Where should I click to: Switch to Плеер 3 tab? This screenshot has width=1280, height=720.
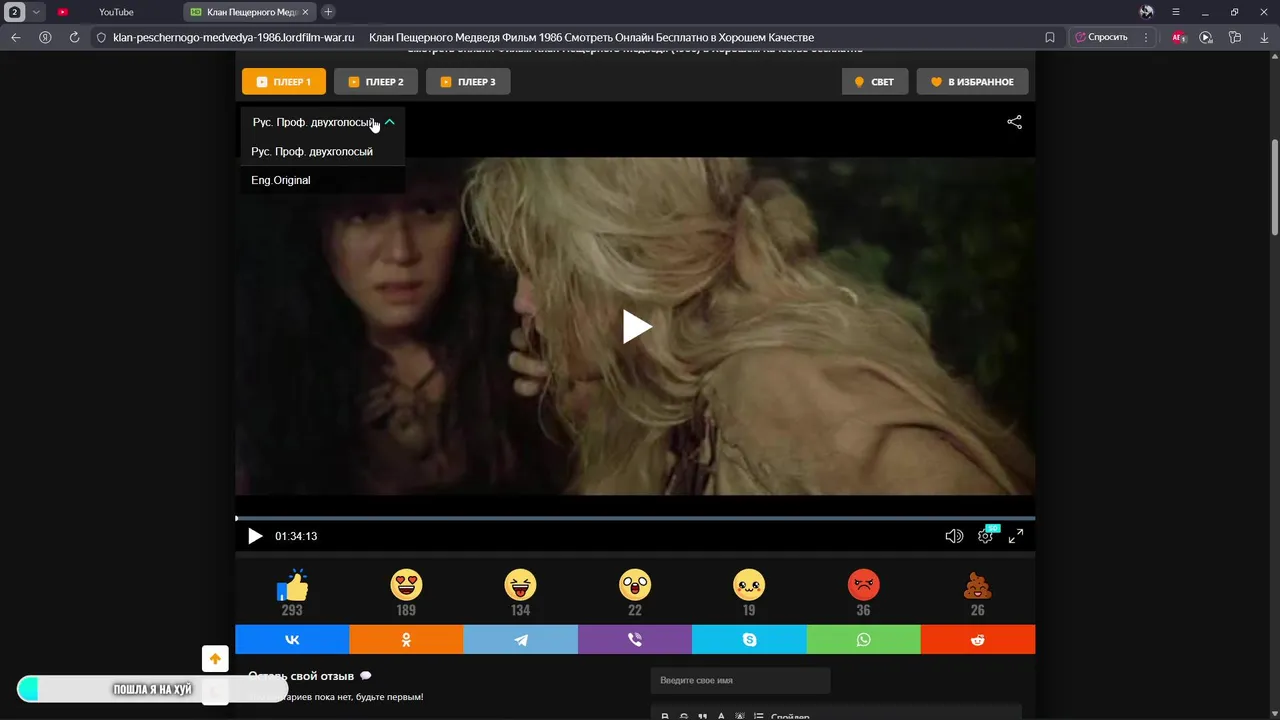pyautogui.click(x=468, y=82)
